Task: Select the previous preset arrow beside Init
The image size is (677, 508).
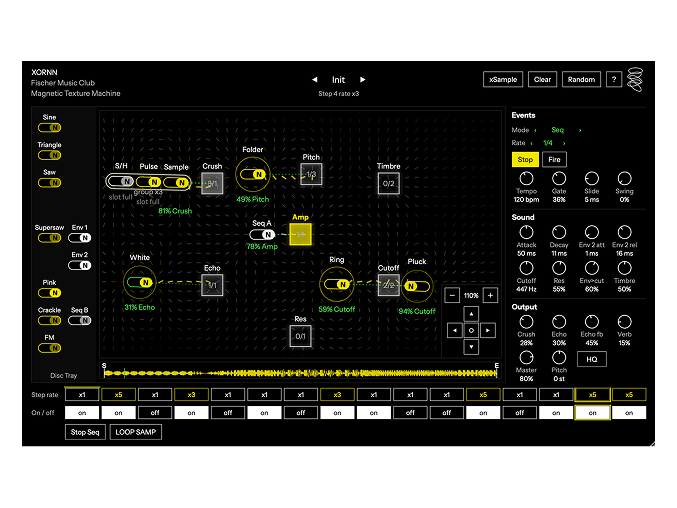Action: [315, 79]
